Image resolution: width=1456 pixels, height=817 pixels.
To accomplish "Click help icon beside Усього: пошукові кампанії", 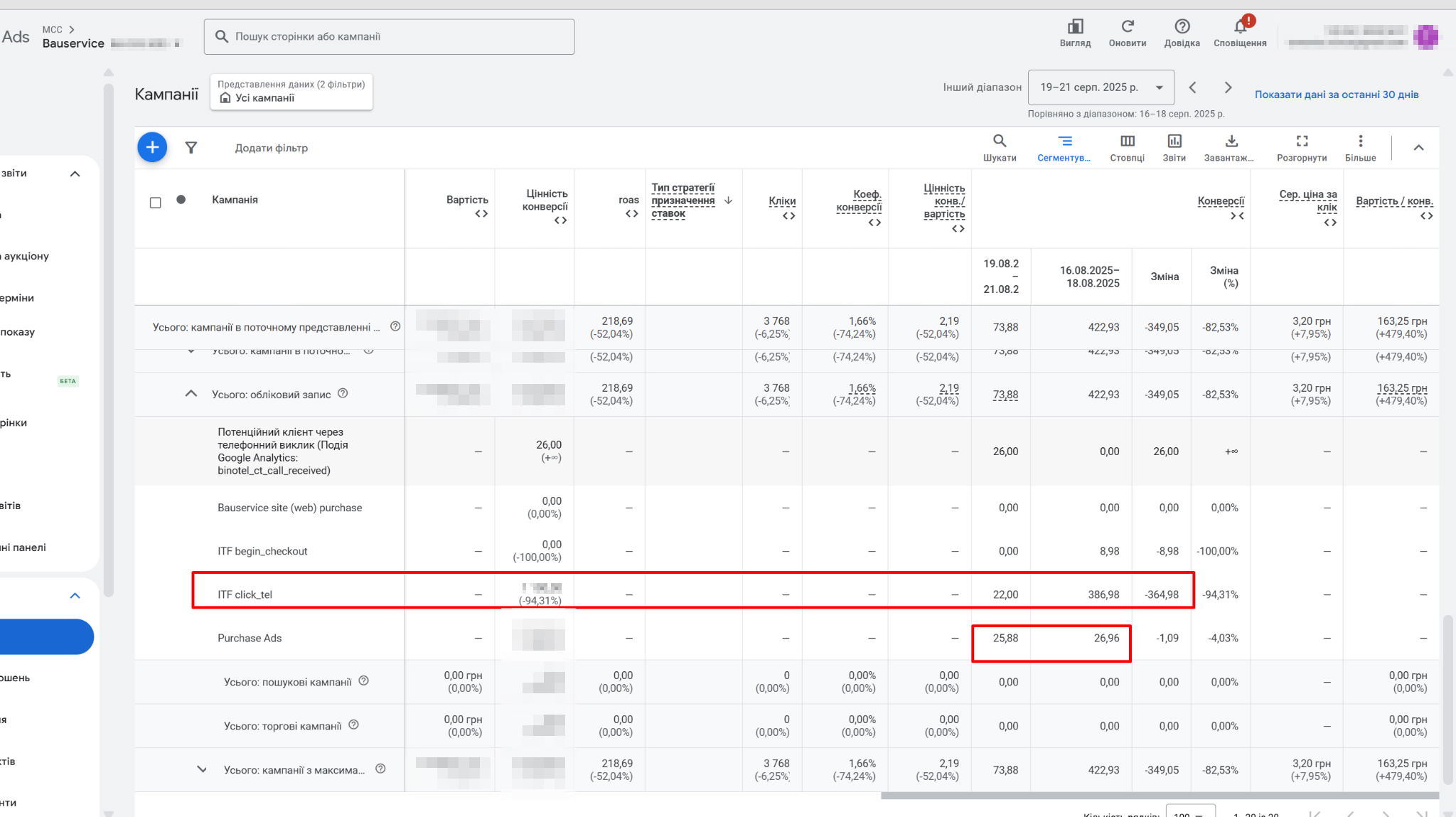I will 363,680.
